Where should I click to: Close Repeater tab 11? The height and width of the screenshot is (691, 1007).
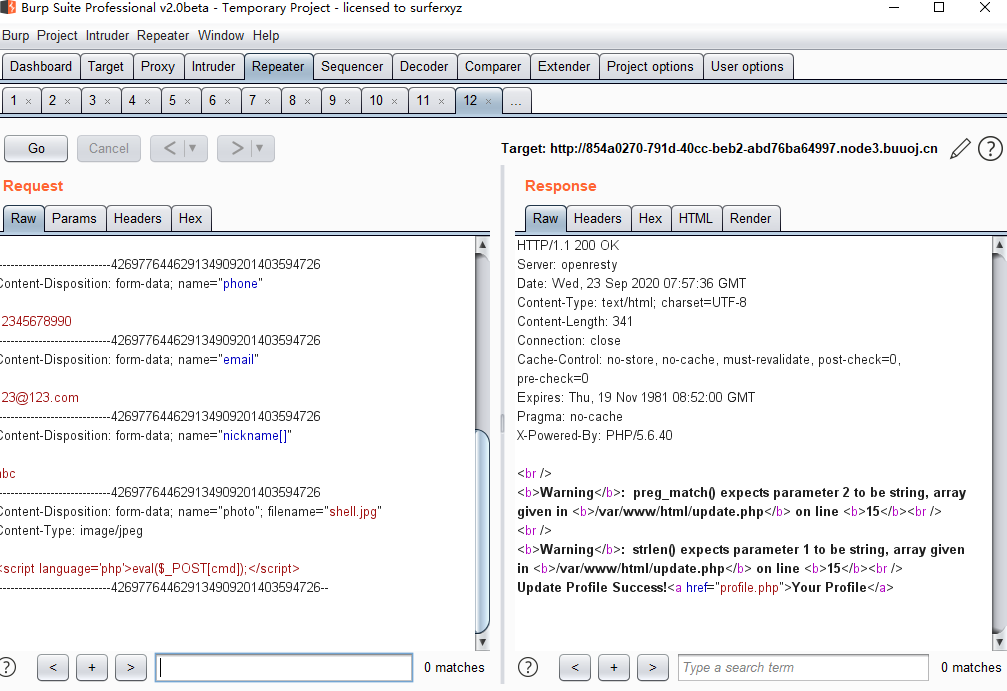point(441,101)
